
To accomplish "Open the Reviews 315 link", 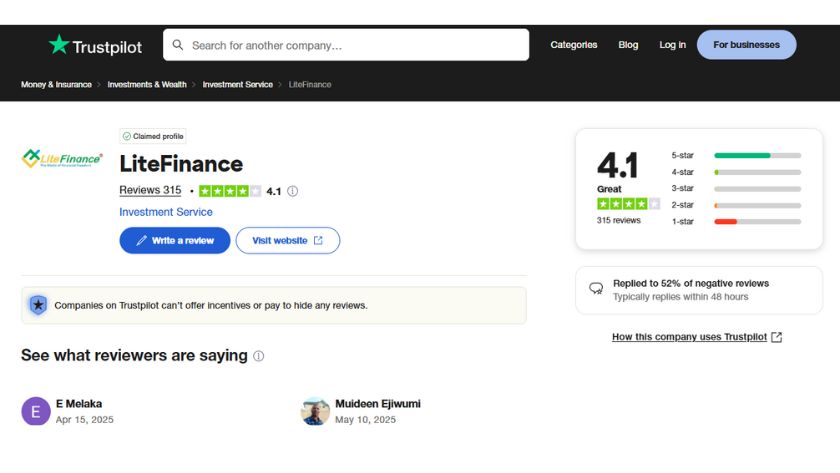I will (150, 190).
